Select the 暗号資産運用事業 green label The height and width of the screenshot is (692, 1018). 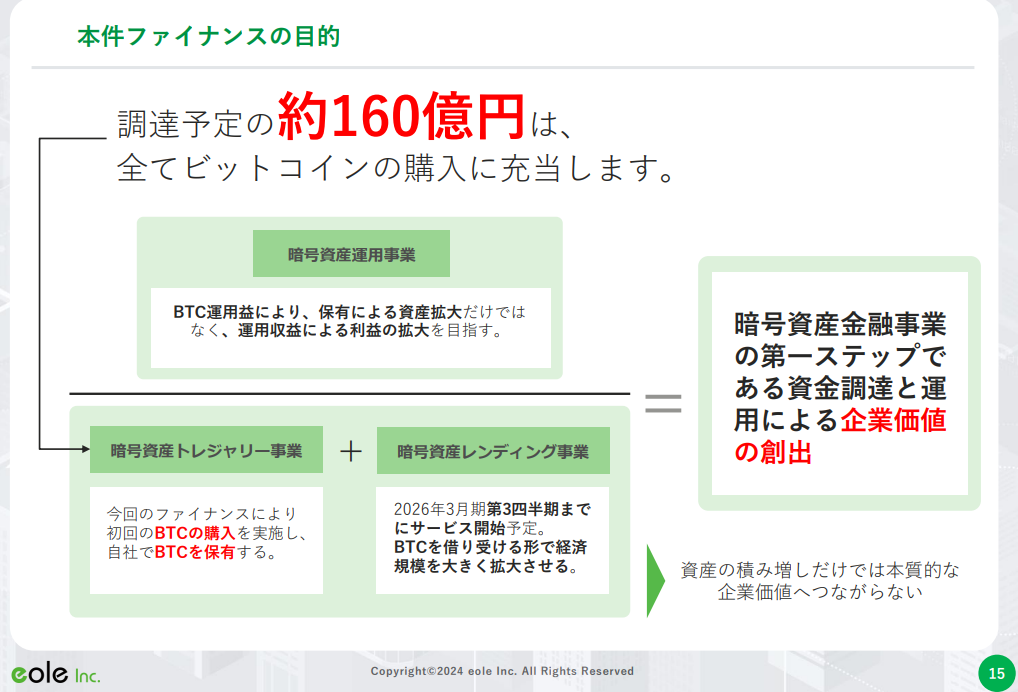tap(351, 254)
